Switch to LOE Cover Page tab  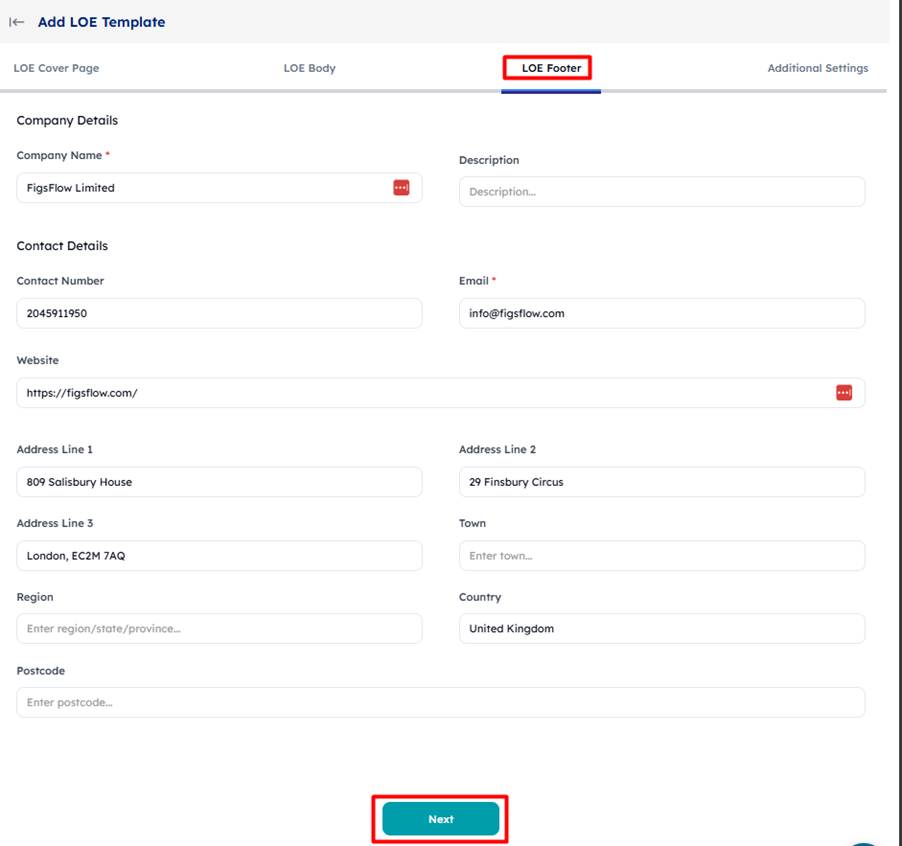(56, 68)
